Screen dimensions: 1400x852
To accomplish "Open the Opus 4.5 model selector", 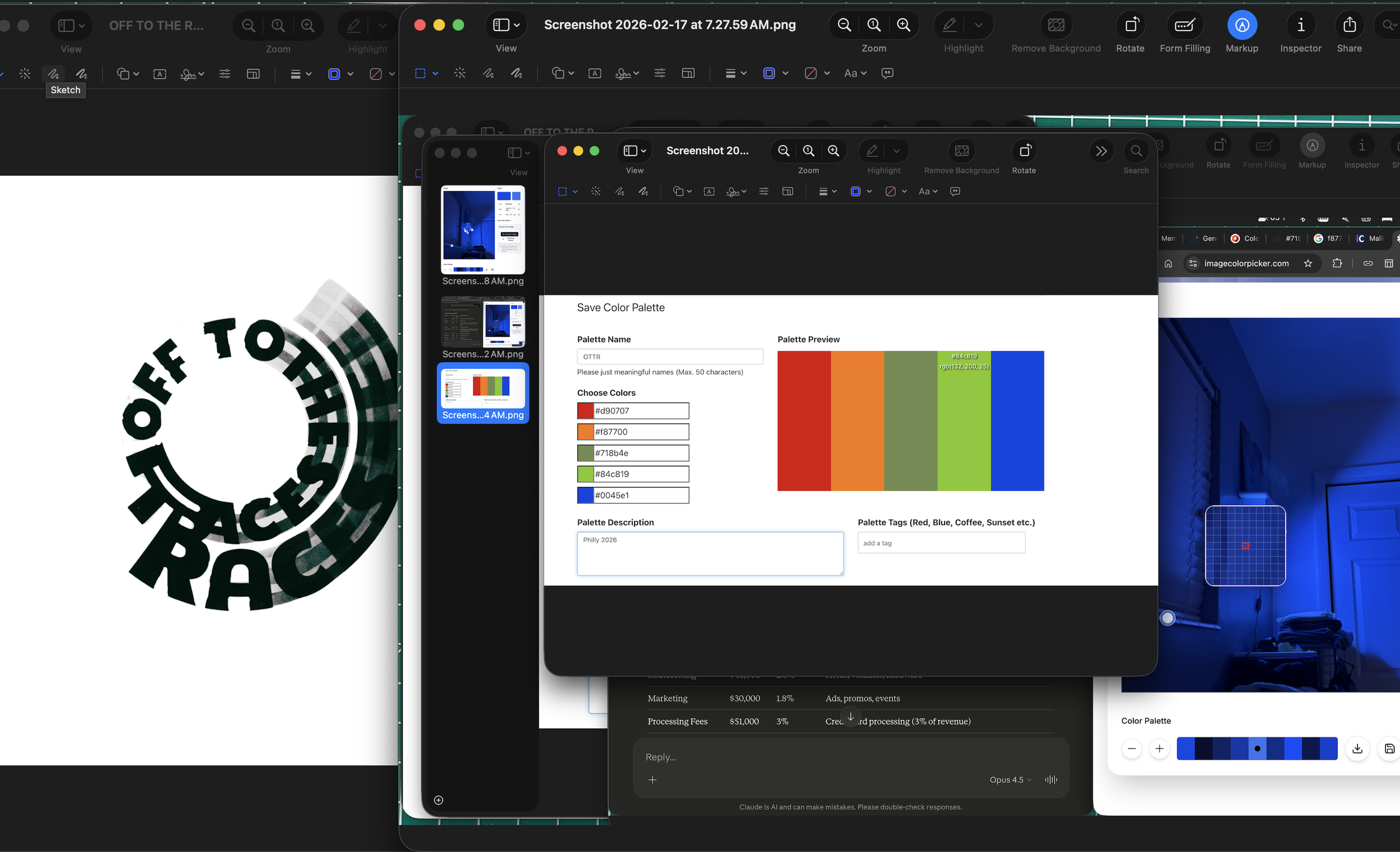I will point(1010,780).
